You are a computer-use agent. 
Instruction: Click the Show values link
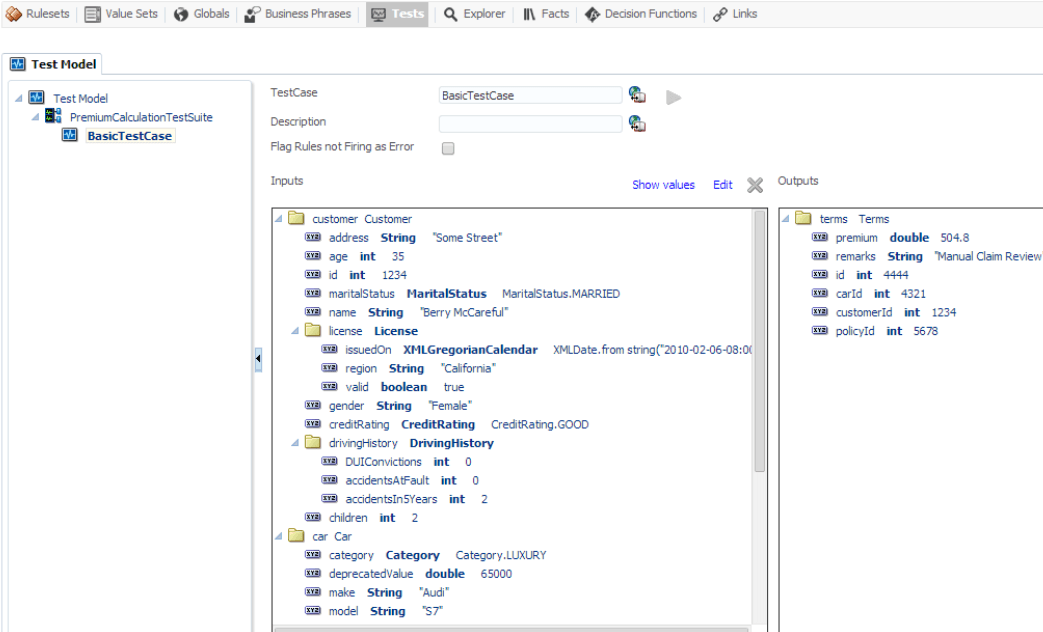click(663, 185)
